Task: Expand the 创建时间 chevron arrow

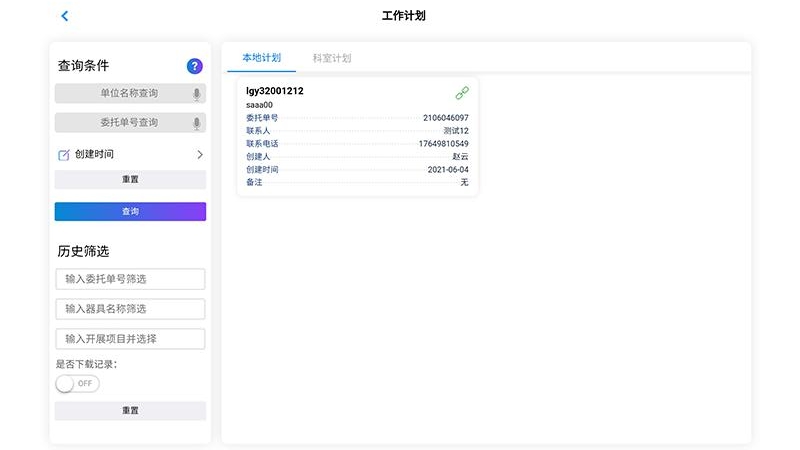Action: click(200, 155)
